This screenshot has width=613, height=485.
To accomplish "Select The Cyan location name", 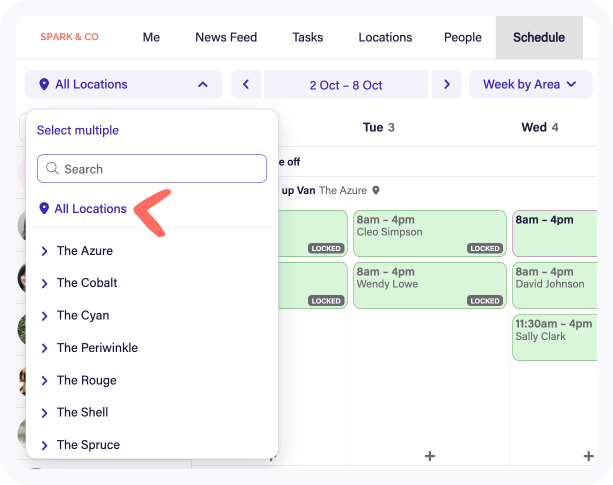I will [x=83, y=315].
